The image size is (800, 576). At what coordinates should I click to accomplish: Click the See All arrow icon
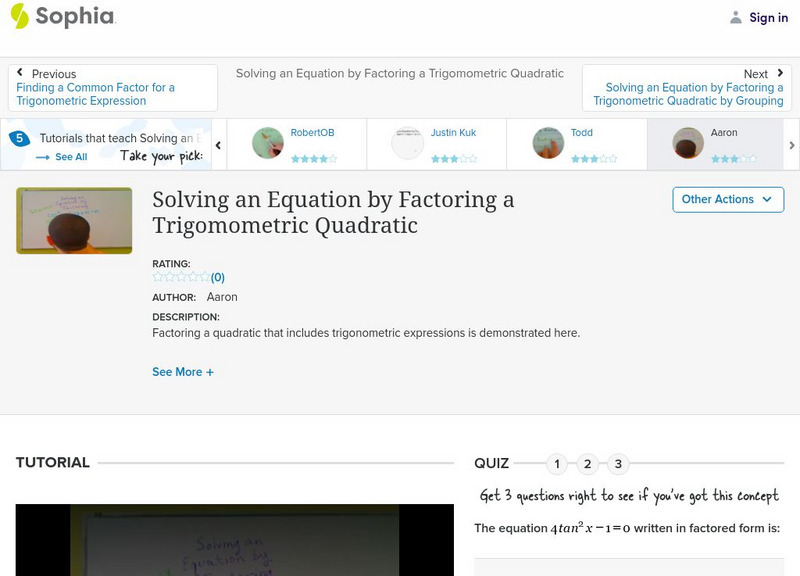tap(40, 155)
